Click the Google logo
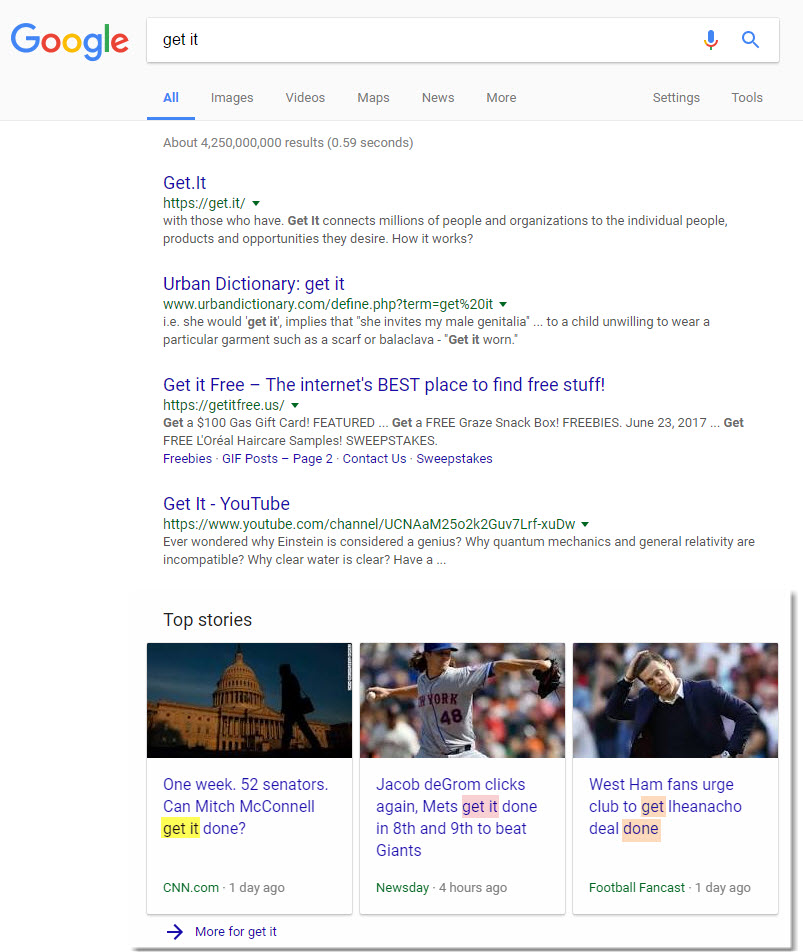This screenshot has height=952, width=803. click(x=69, y=41)
